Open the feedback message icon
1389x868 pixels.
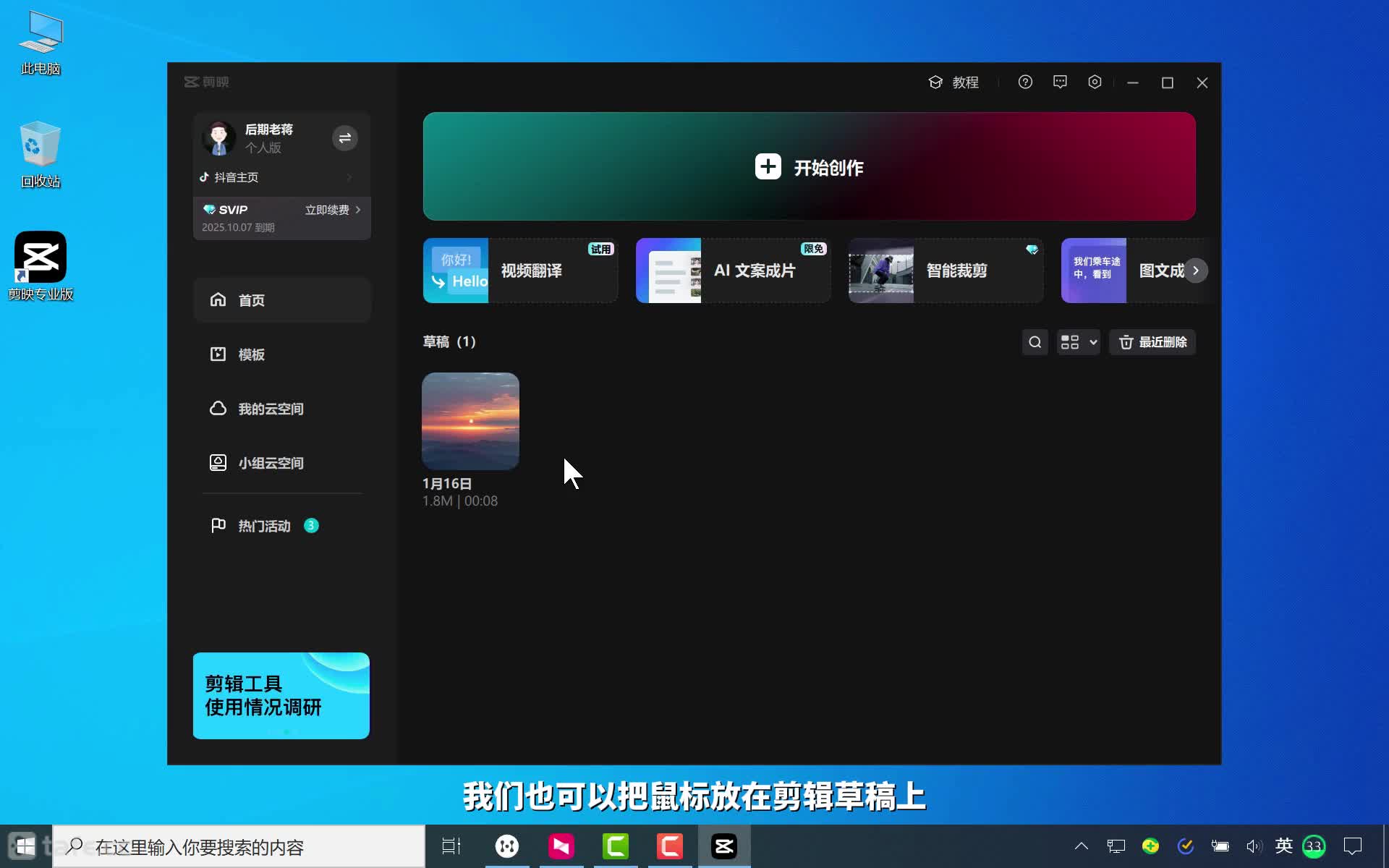coord(1060,82)
